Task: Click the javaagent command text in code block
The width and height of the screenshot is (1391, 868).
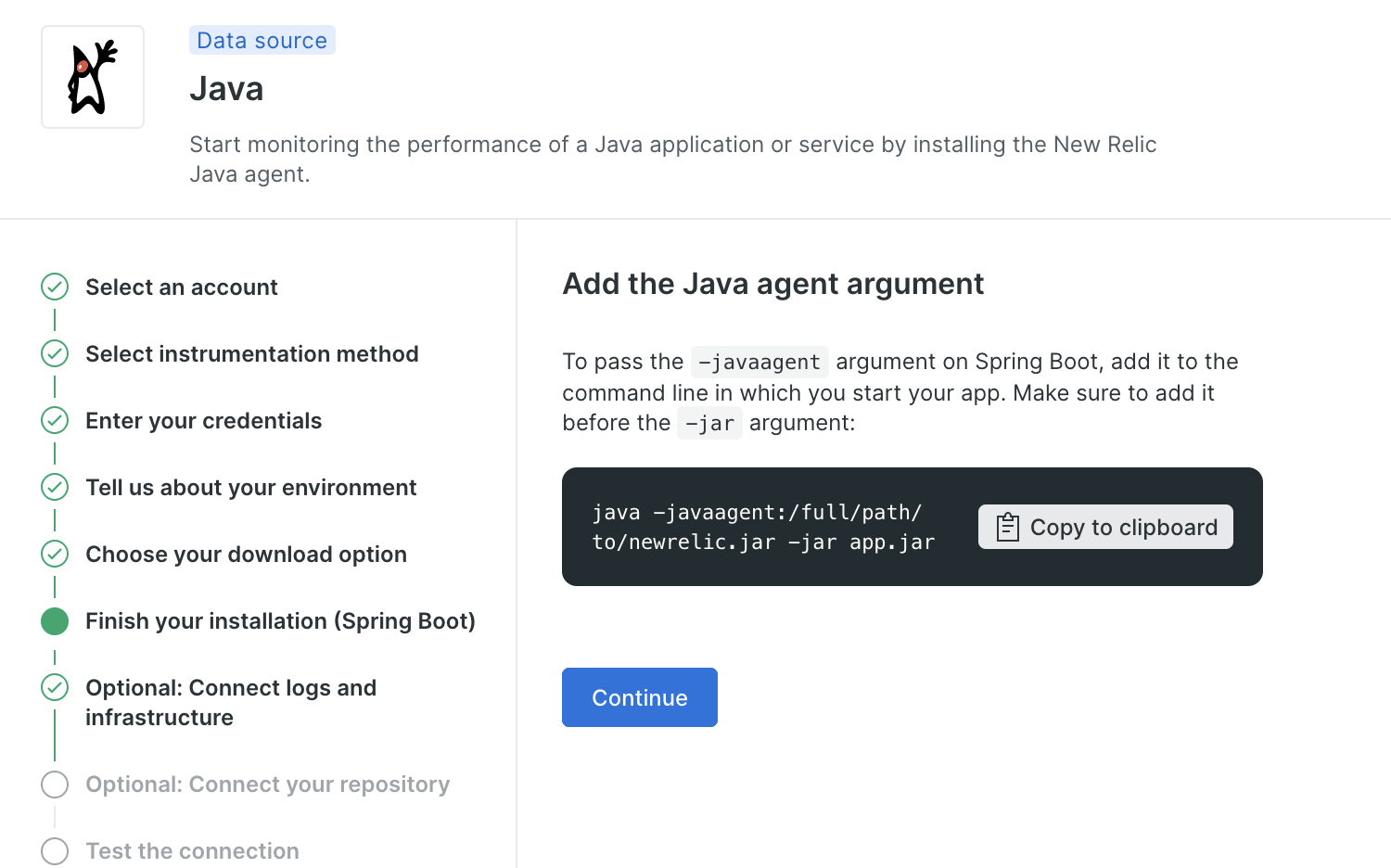Action: pos(763,527)
